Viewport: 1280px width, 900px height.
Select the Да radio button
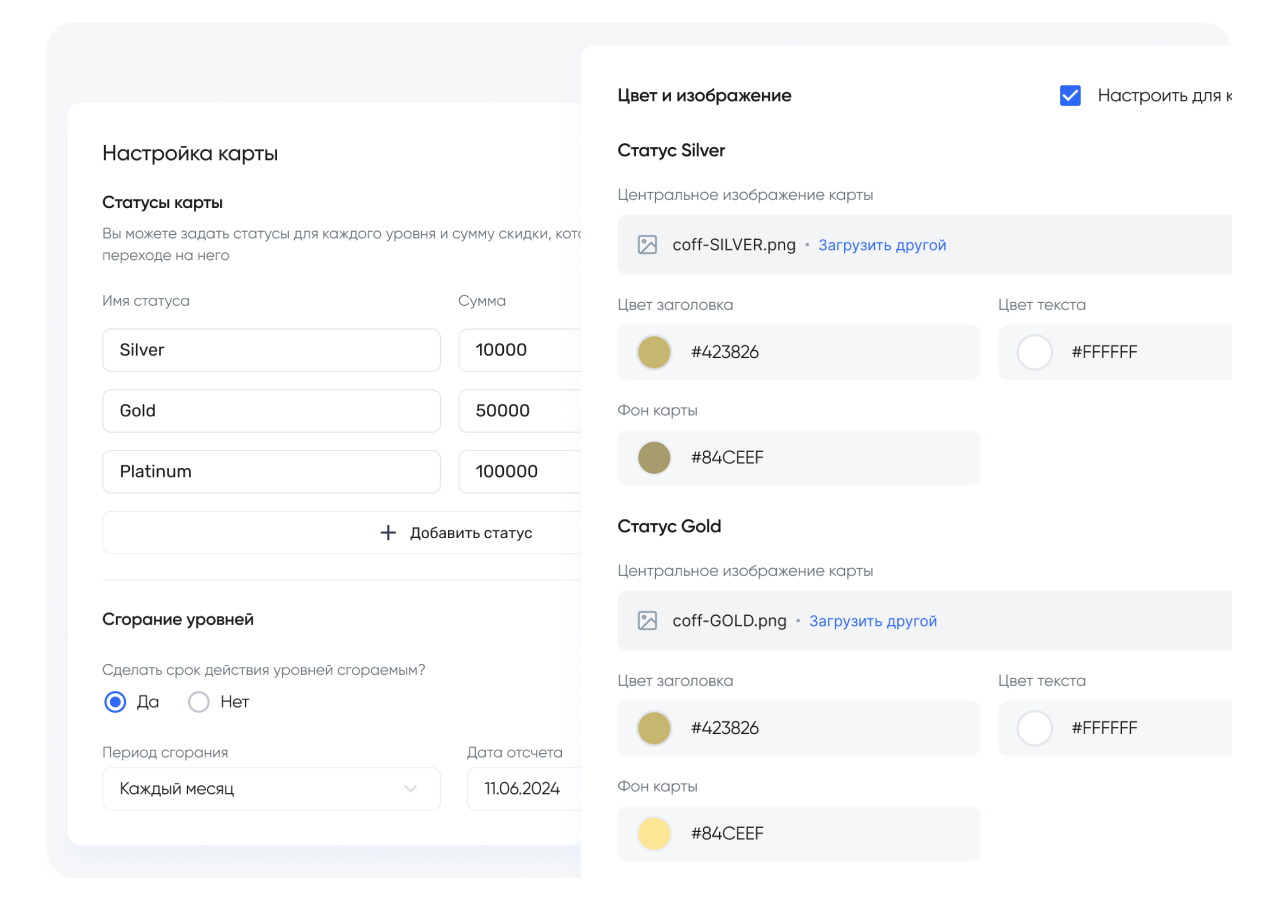(x=116, y=702)
